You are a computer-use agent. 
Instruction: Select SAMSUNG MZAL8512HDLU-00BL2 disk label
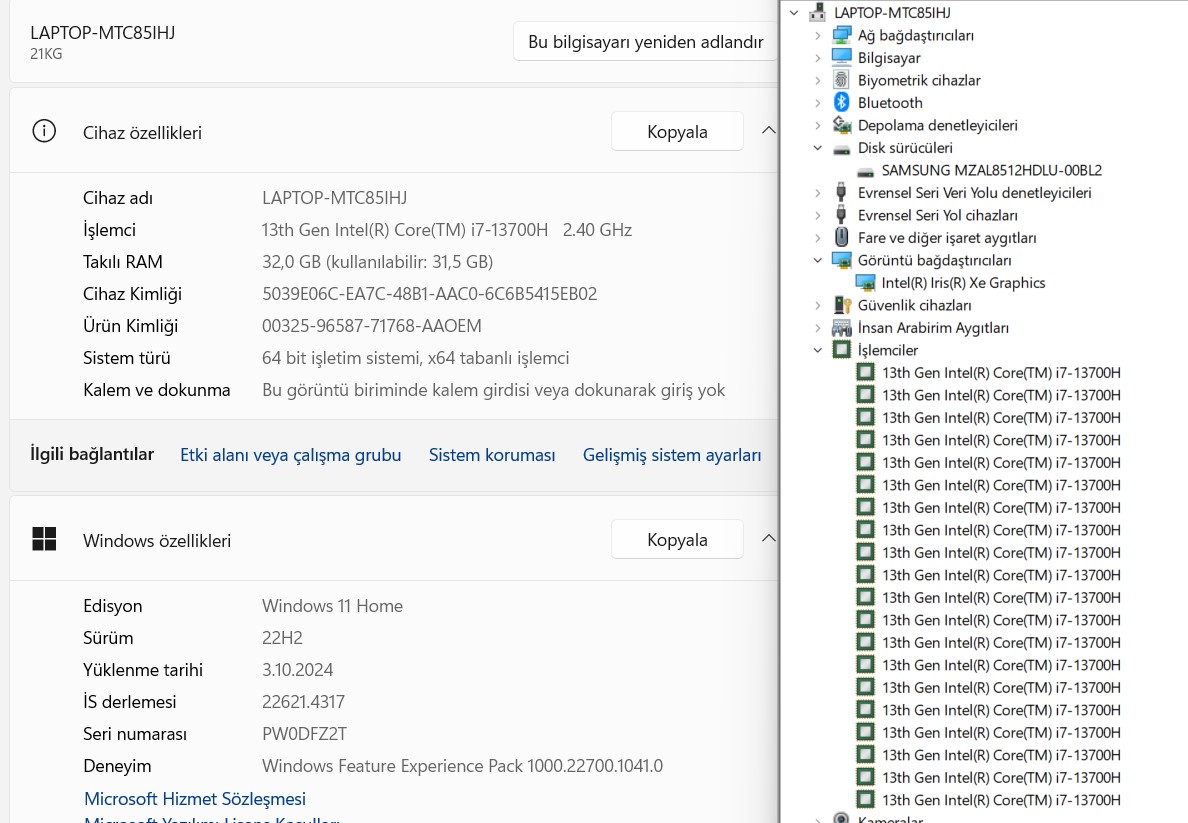992,170
